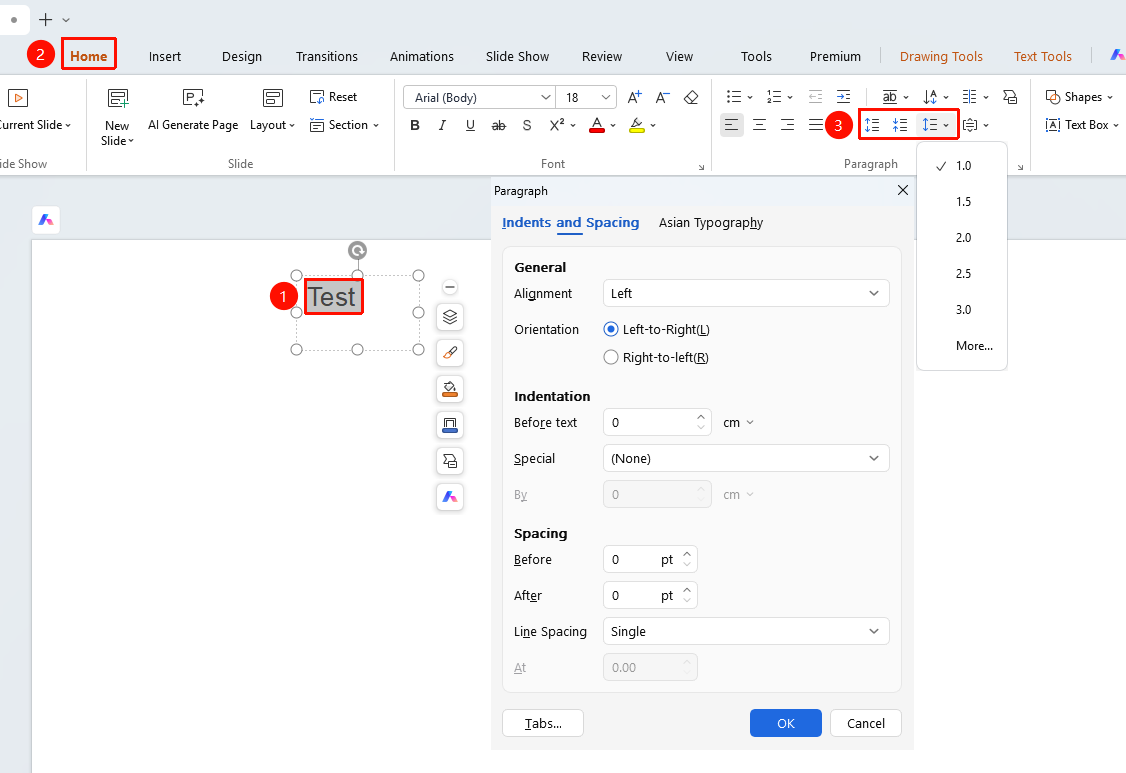Open the Tabs... settings button

point(543,723)
